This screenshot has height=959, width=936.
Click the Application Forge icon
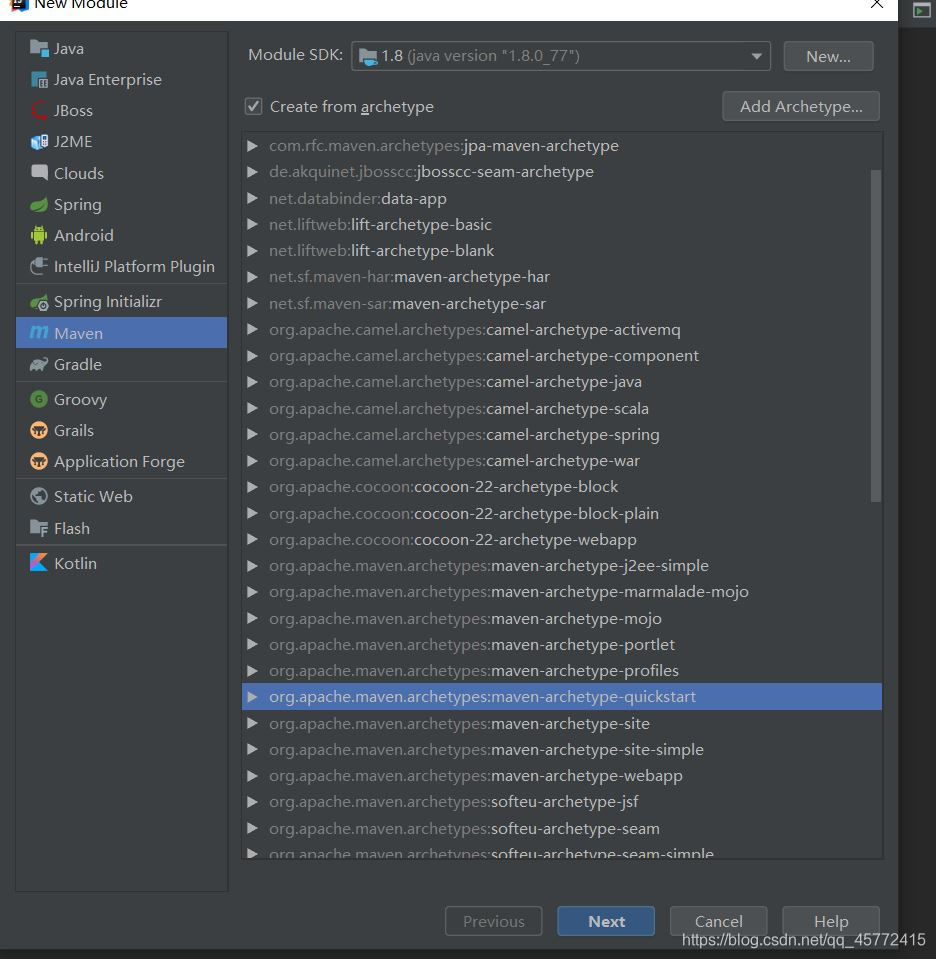[39, 461]
